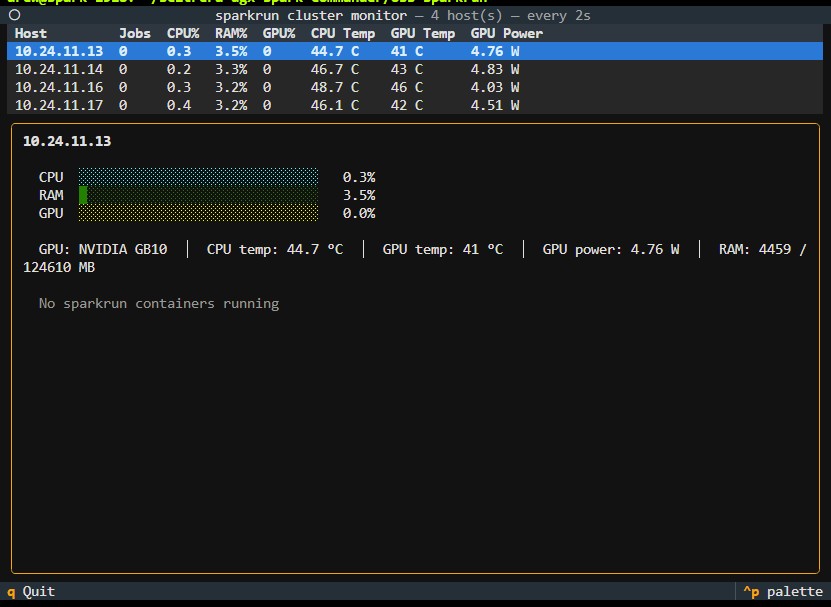
Task: Click the CPU usage bar
Action: pos(198,177)
